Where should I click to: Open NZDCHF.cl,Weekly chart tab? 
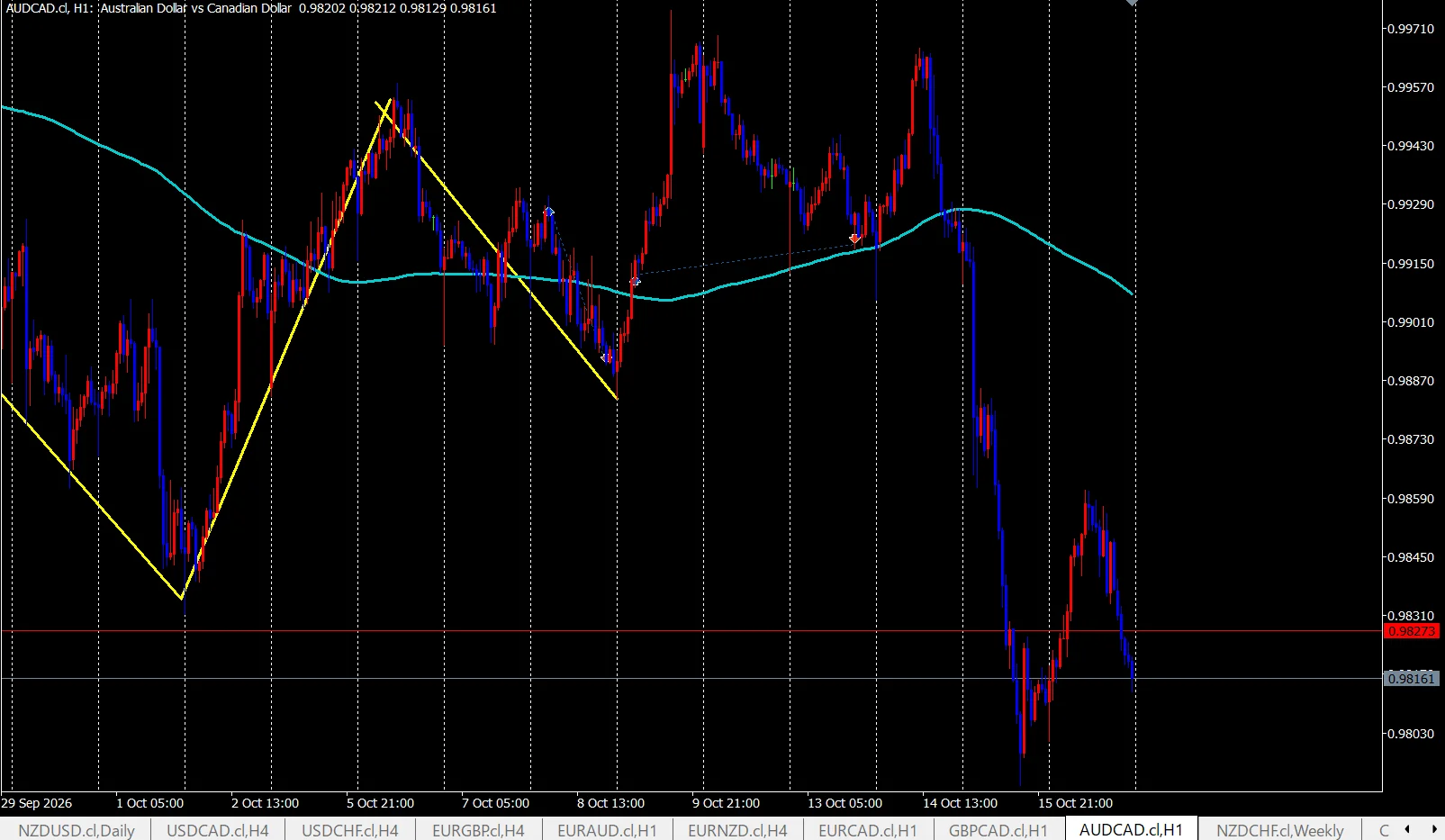tap(1280, 830)
